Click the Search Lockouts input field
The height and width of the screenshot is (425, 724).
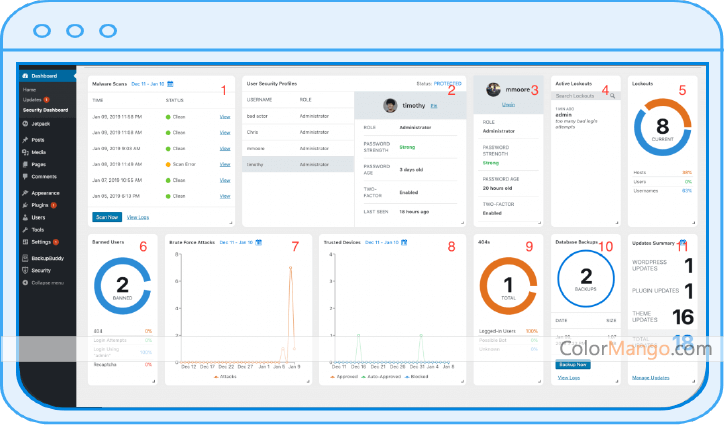(581, 95)
